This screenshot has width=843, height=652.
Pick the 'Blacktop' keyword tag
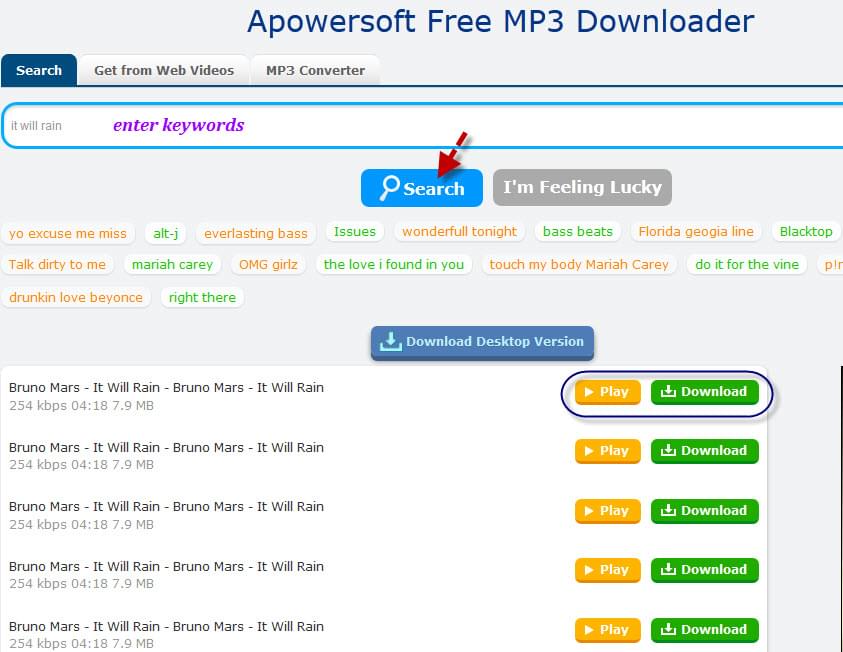(806, 232)
